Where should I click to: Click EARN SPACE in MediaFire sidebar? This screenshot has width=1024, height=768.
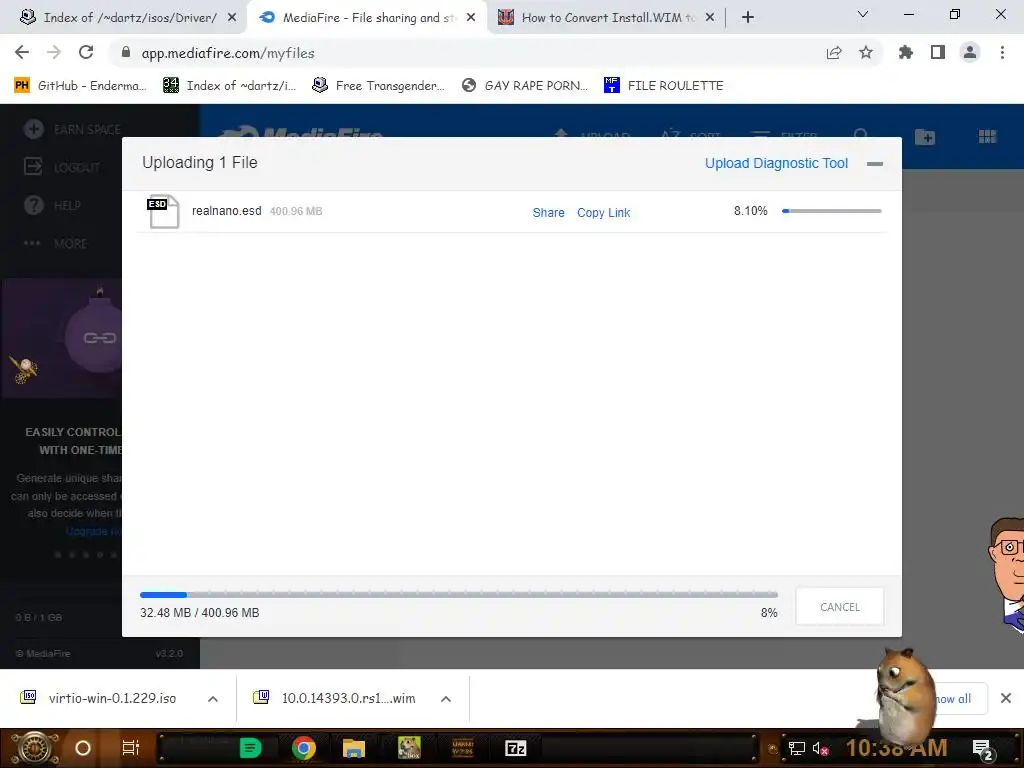(x=72, y=129)
